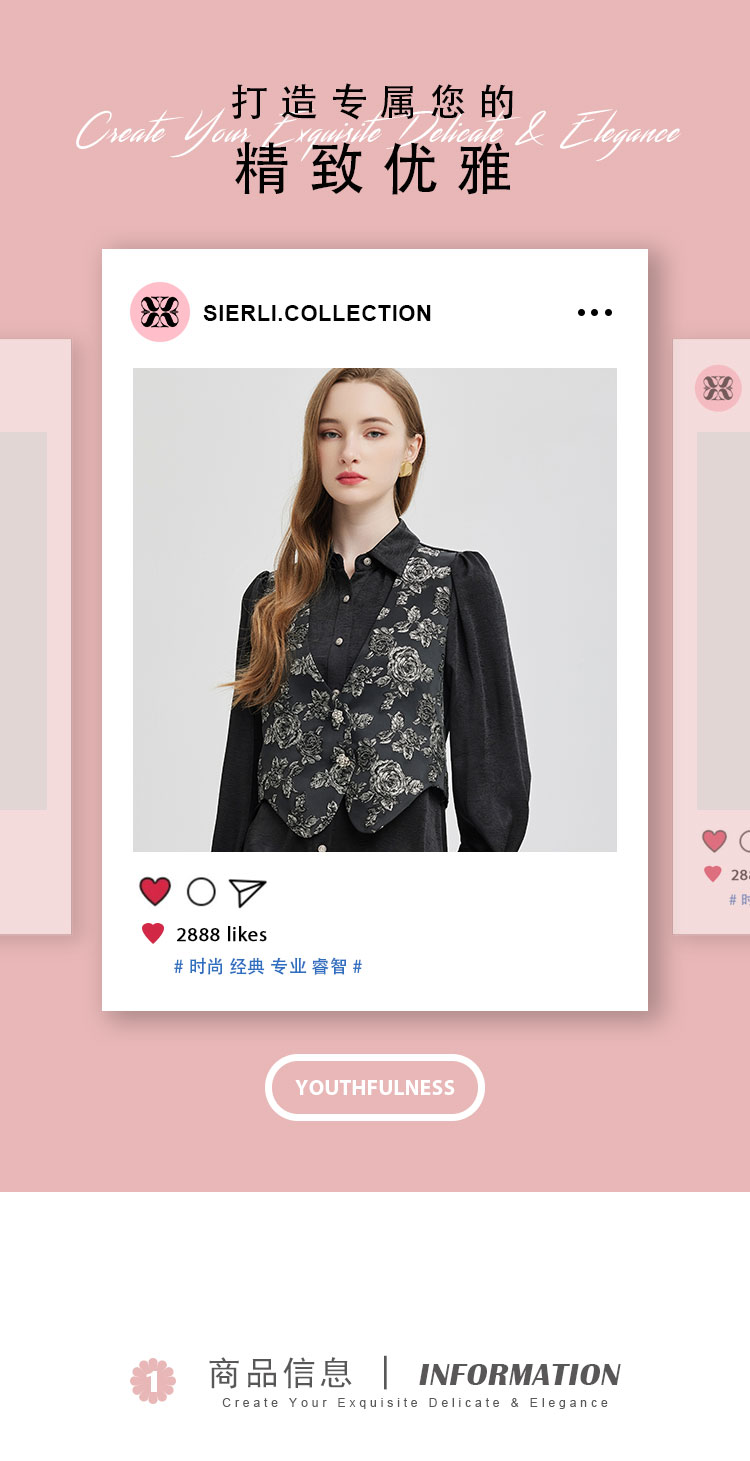The width and height of the screenshot is (750, 1461).
Task: Click the 精致优雅 headline text
Action: click(374, 169)
